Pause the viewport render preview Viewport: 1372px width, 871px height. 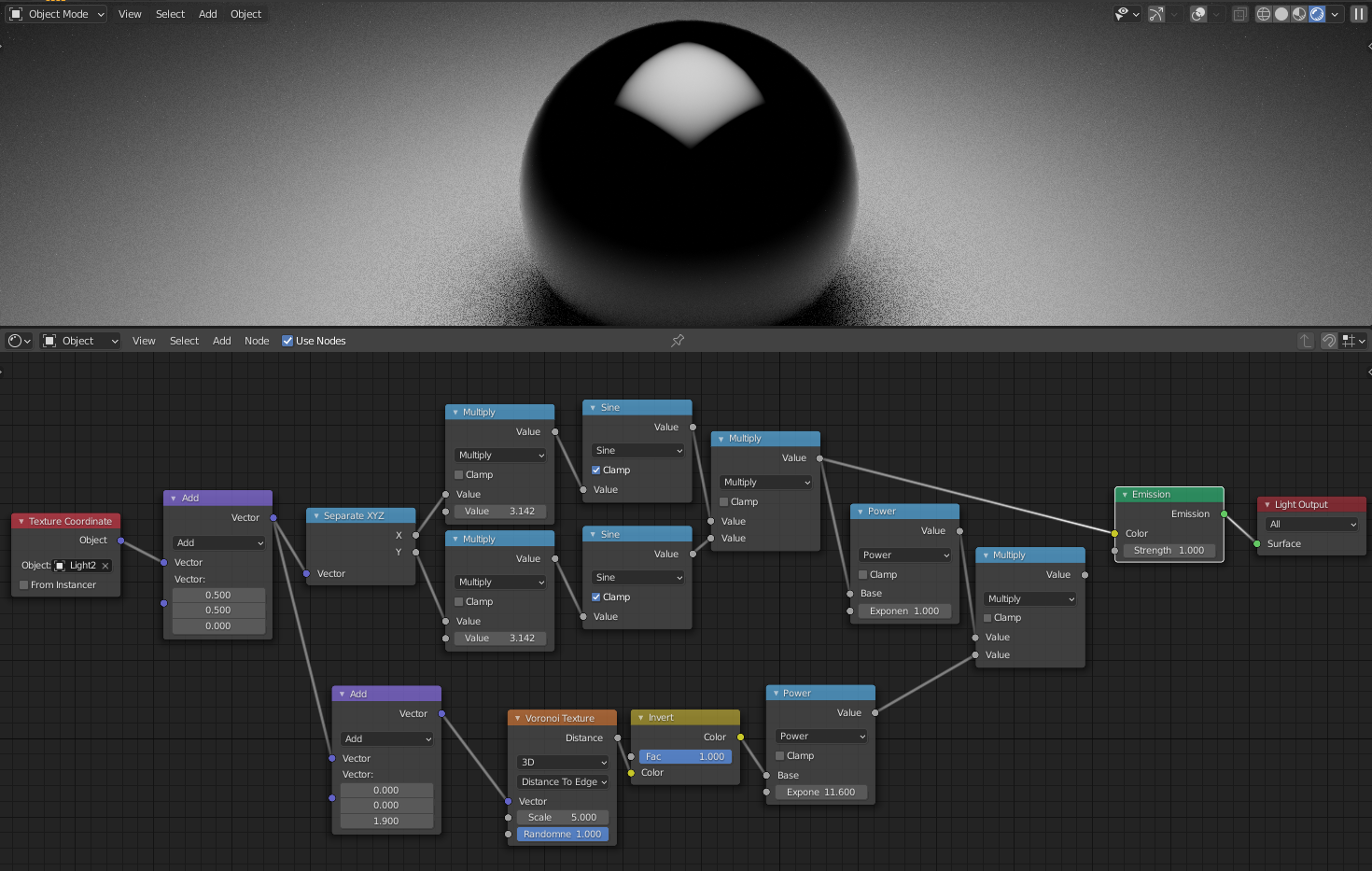1358,14
